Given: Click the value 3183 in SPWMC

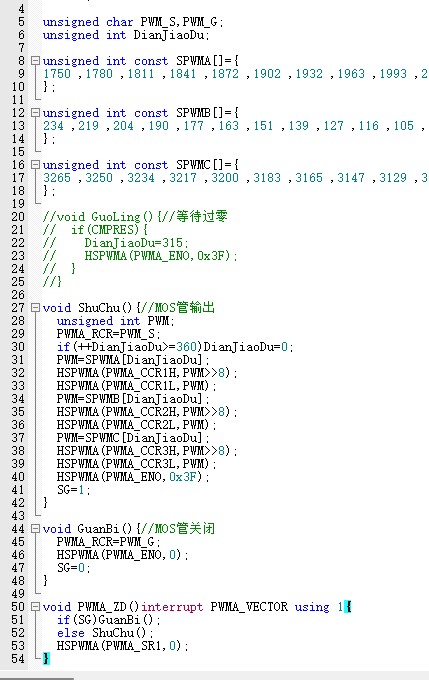Looking at the screenshot, I should (267, 178).
